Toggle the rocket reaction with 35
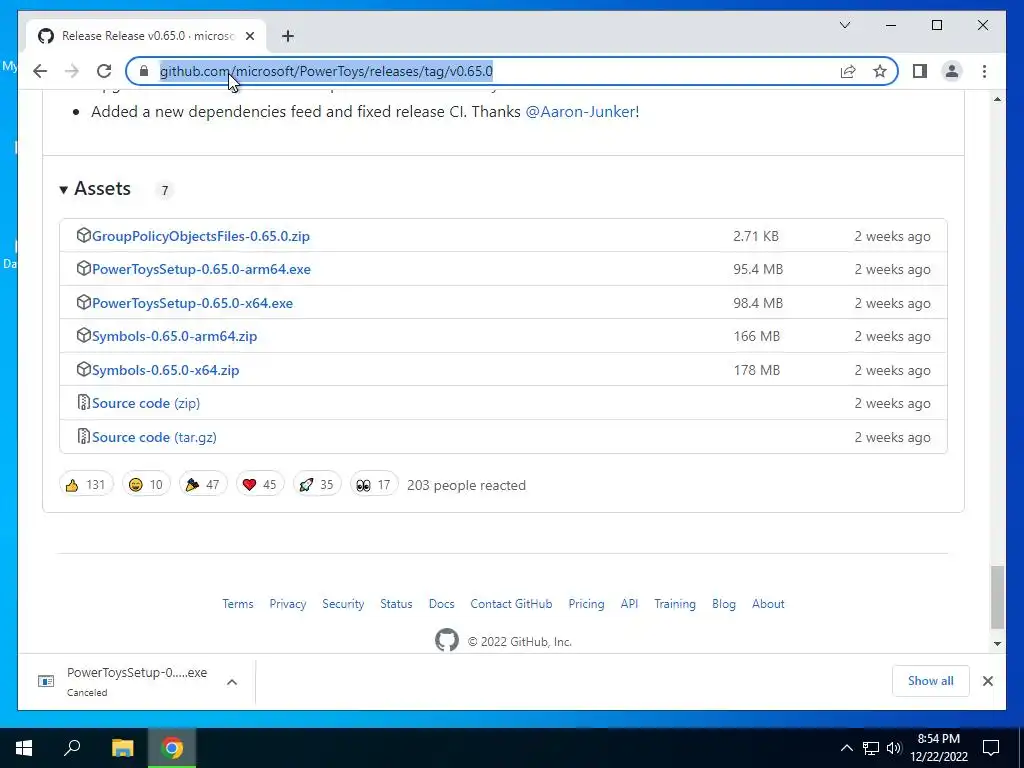 click(x=317, y=485)
